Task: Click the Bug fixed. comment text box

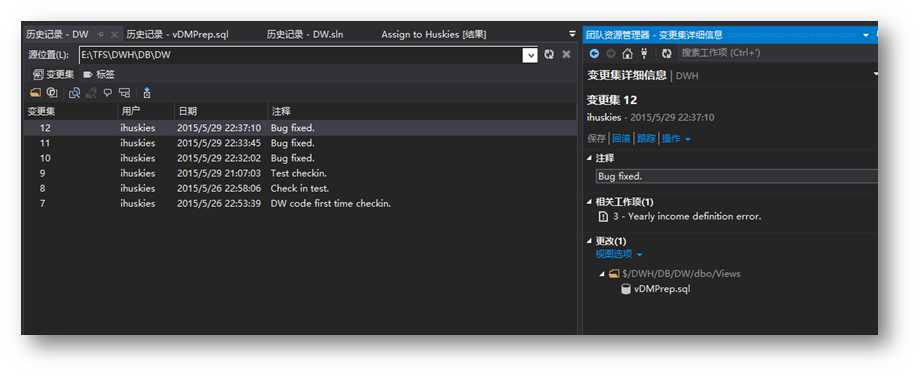Action: (x=737, y=176)
